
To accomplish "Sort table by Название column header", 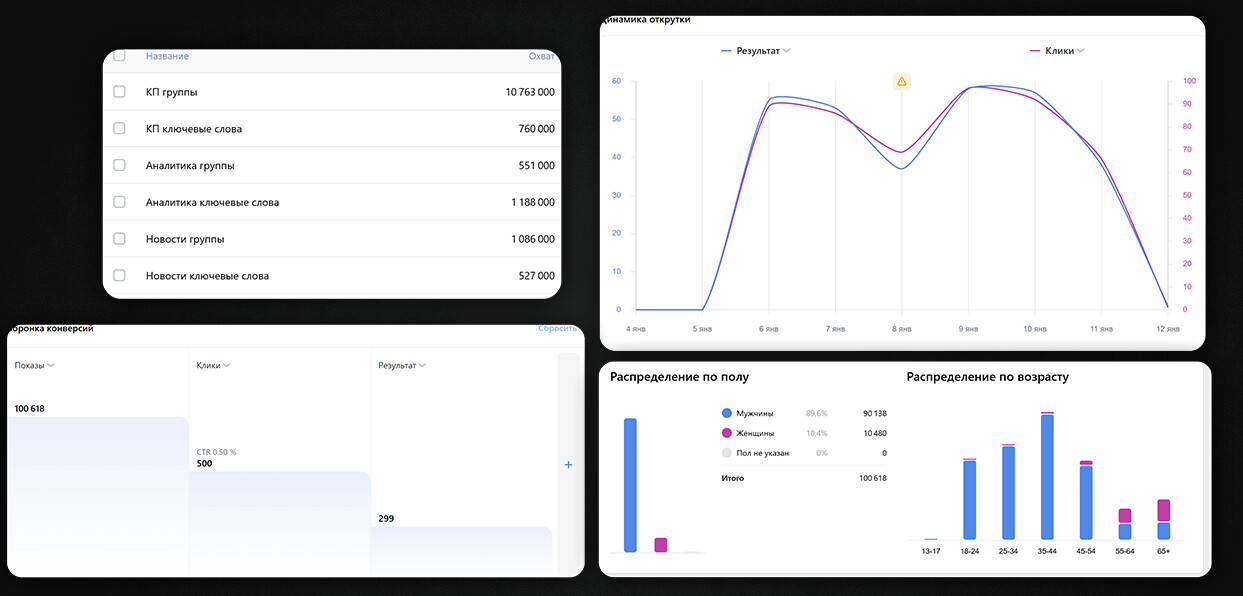I will tap(167, 56).
